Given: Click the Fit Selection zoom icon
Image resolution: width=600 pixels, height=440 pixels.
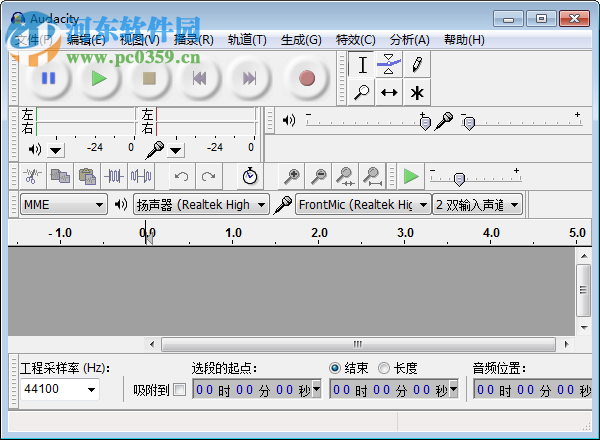Looking at the screenshot, I should click(346, 176).
